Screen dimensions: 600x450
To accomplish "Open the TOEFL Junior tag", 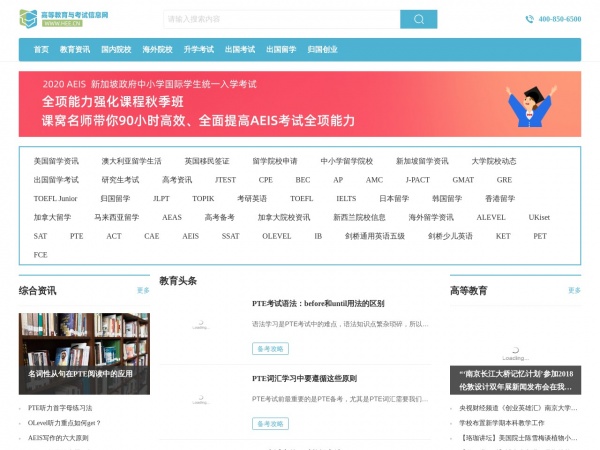I will click(55, 199).
